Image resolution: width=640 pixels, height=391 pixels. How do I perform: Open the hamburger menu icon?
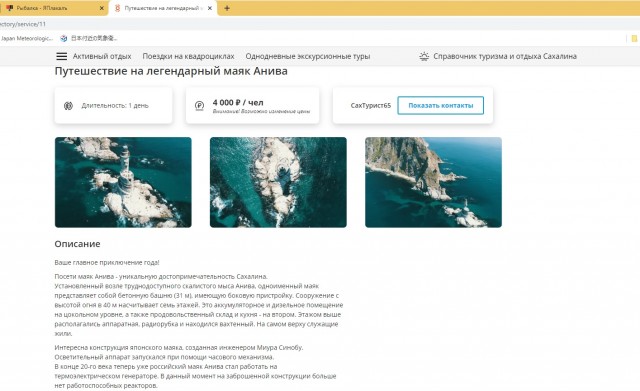point(62,56)
